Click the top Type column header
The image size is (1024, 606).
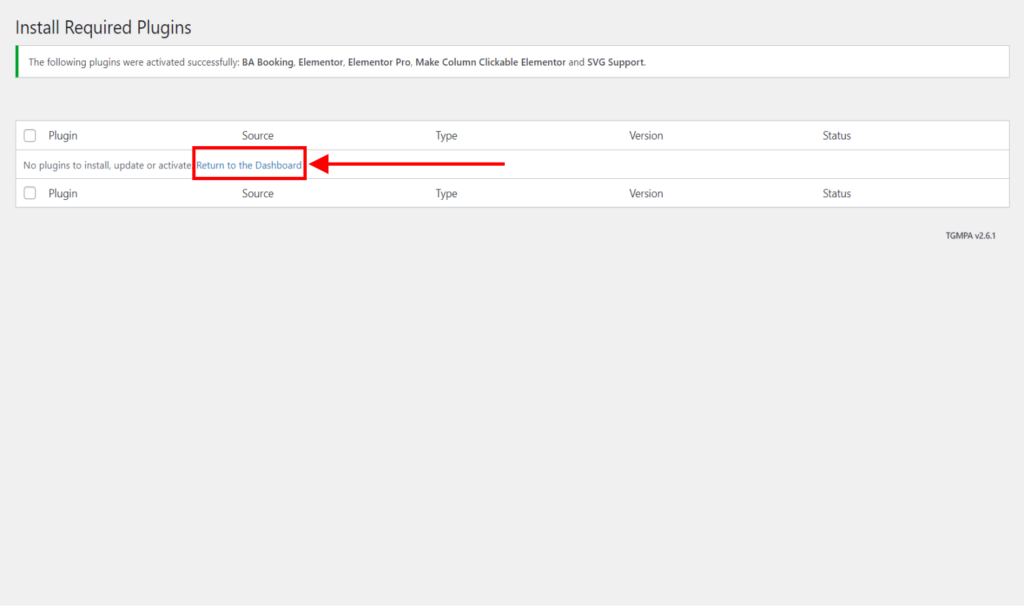pyautogui.click(x=448, y=136)
